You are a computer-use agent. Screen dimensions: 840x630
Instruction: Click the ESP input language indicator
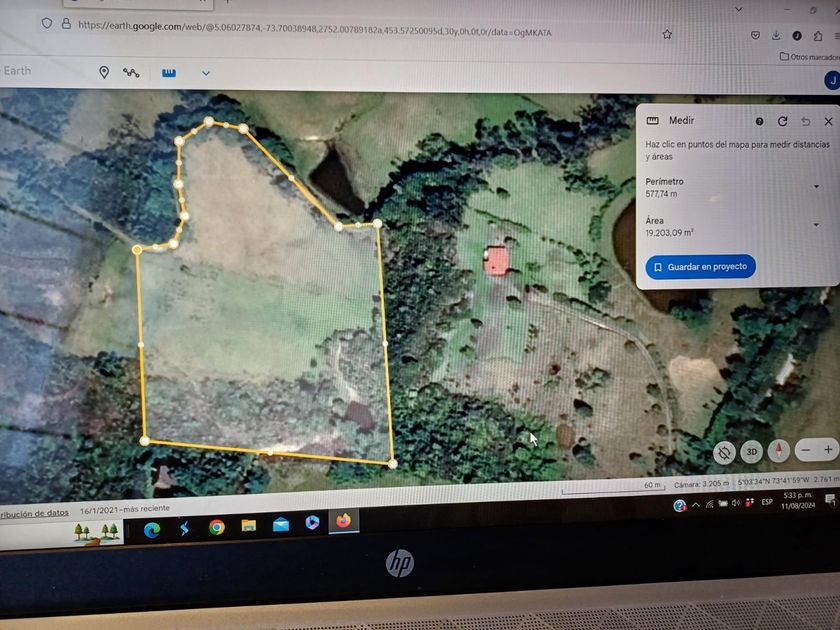tap(767, 502)
